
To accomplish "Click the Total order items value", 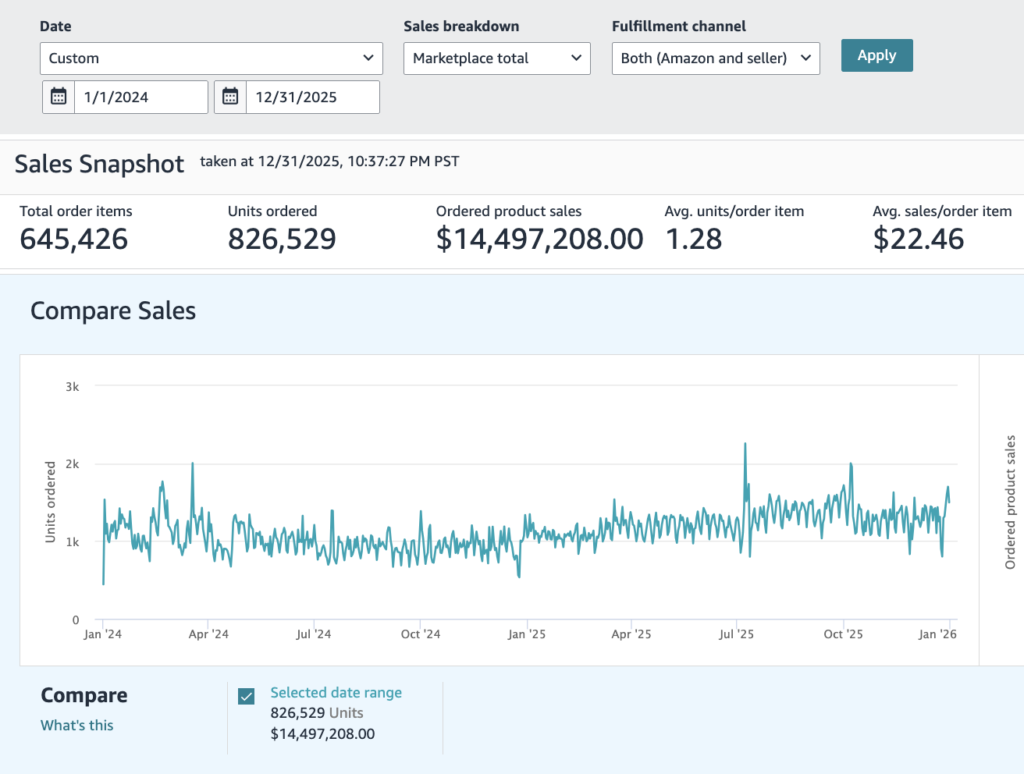I will (x=74, y=238).
